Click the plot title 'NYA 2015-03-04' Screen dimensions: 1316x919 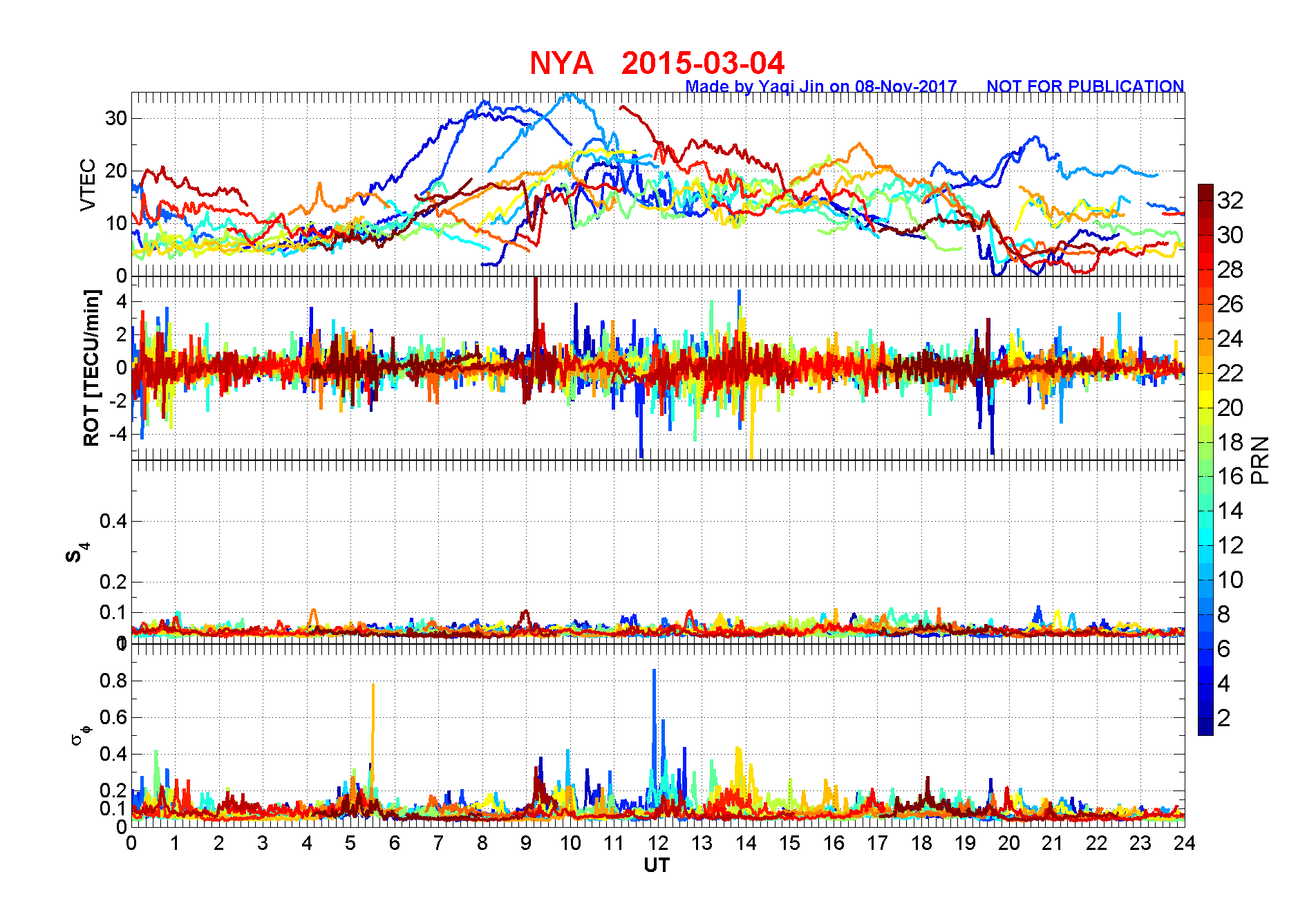point(657,63)
